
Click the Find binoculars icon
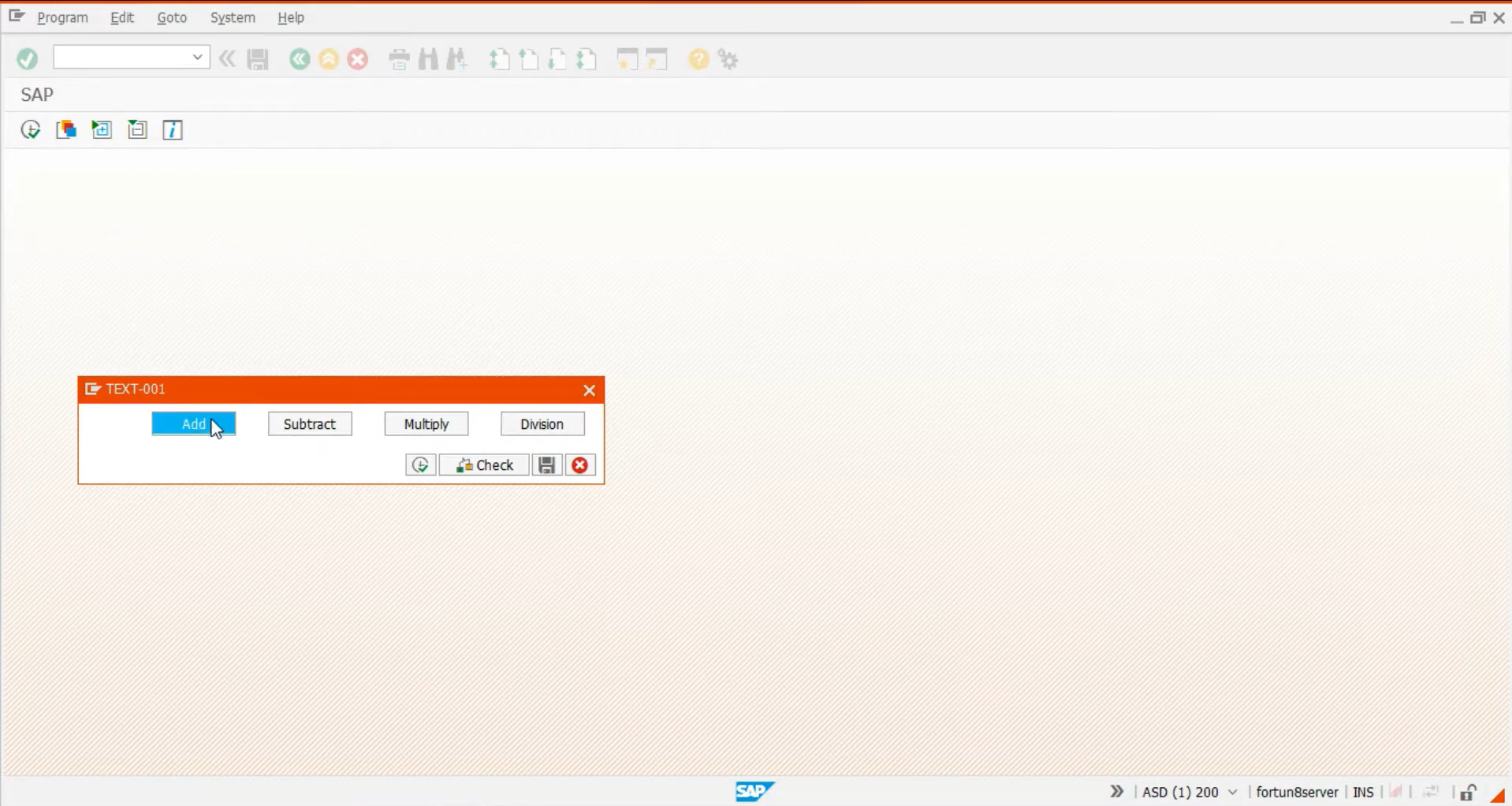coord(428,59)
